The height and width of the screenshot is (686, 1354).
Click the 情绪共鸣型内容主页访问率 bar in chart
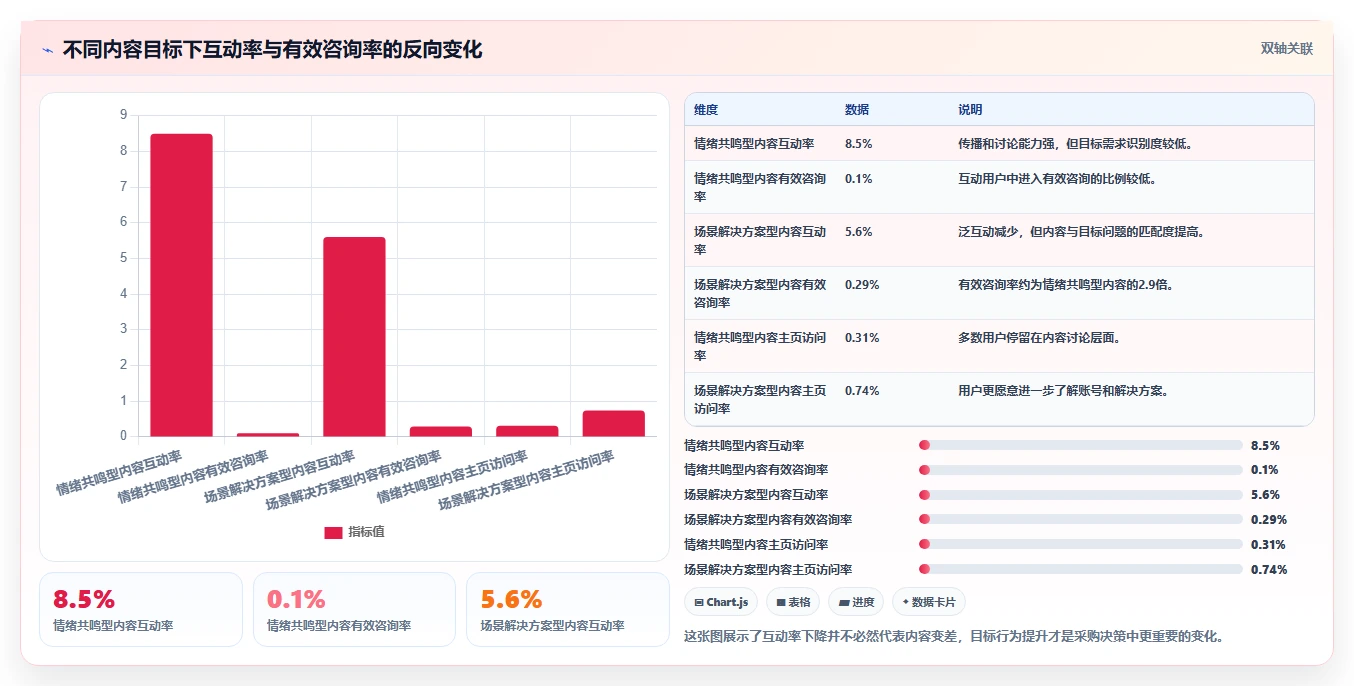tap(527, 431)
